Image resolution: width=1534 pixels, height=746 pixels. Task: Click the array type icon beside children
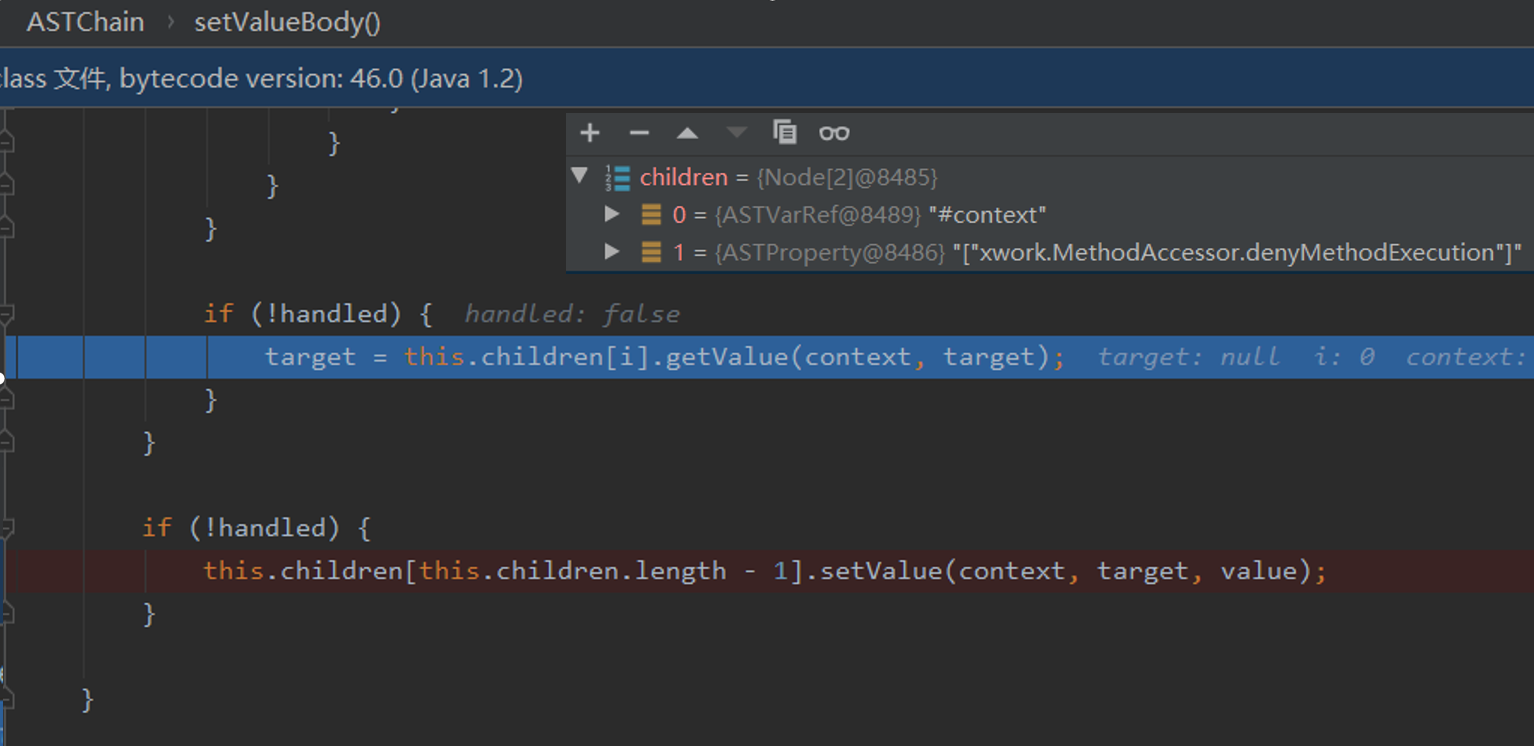(618, 178)
